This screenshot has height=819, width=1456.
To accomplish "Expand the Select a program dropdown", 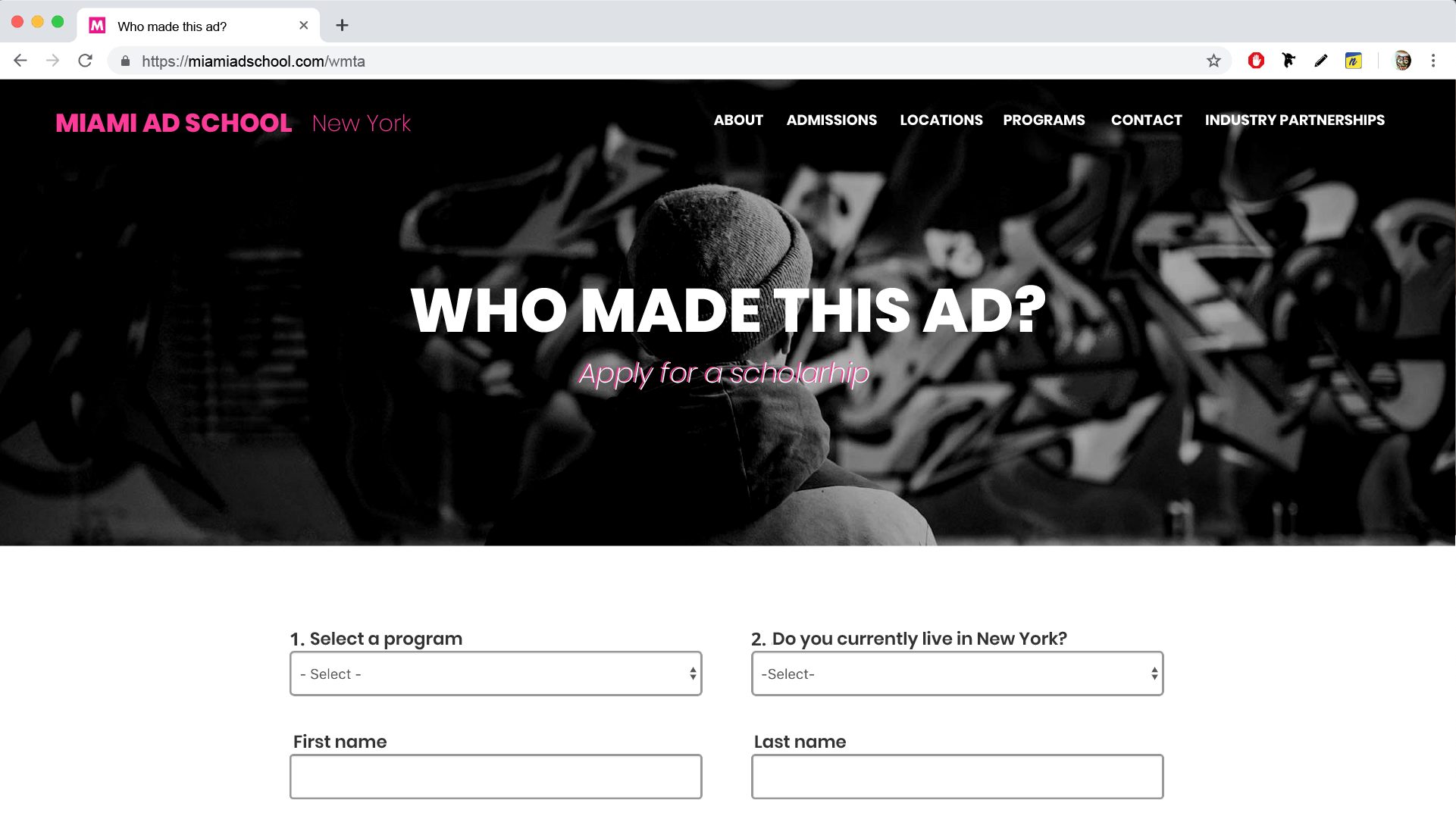I will pyautogui.click(x=496, y=674).
